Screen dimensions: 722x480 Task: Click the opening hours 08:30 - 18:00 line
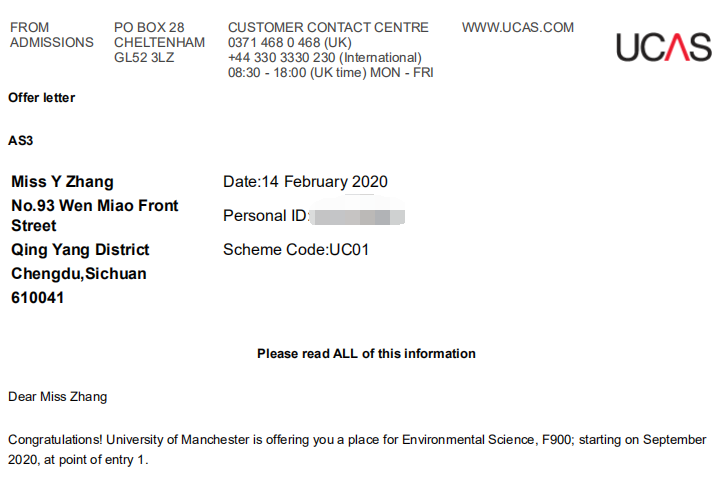pos(330,73)
